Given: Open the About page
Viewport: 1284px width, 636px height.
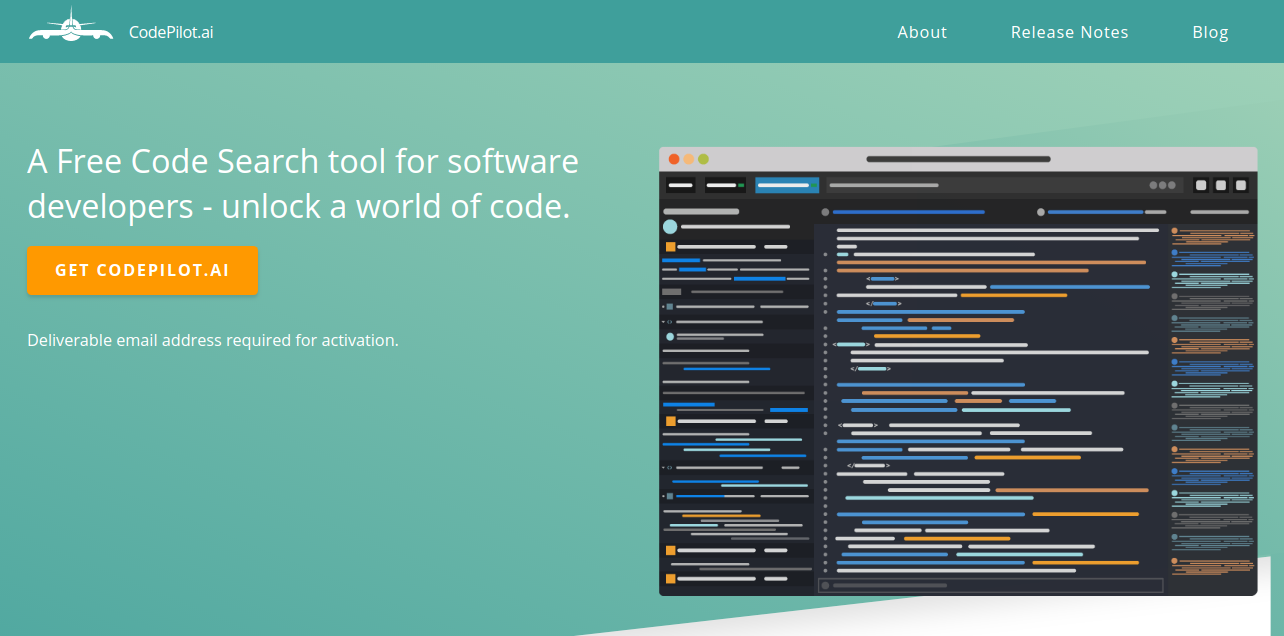Looking at the screenshot, I should [x=922, y=32].
